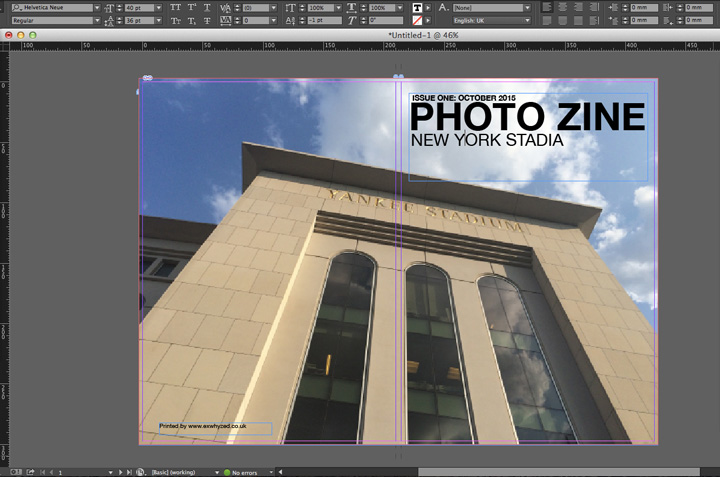This screenshot has width=720, height=477.
Task: Click the horizontal scrollbar at the bottom
Action: (559, 472)
